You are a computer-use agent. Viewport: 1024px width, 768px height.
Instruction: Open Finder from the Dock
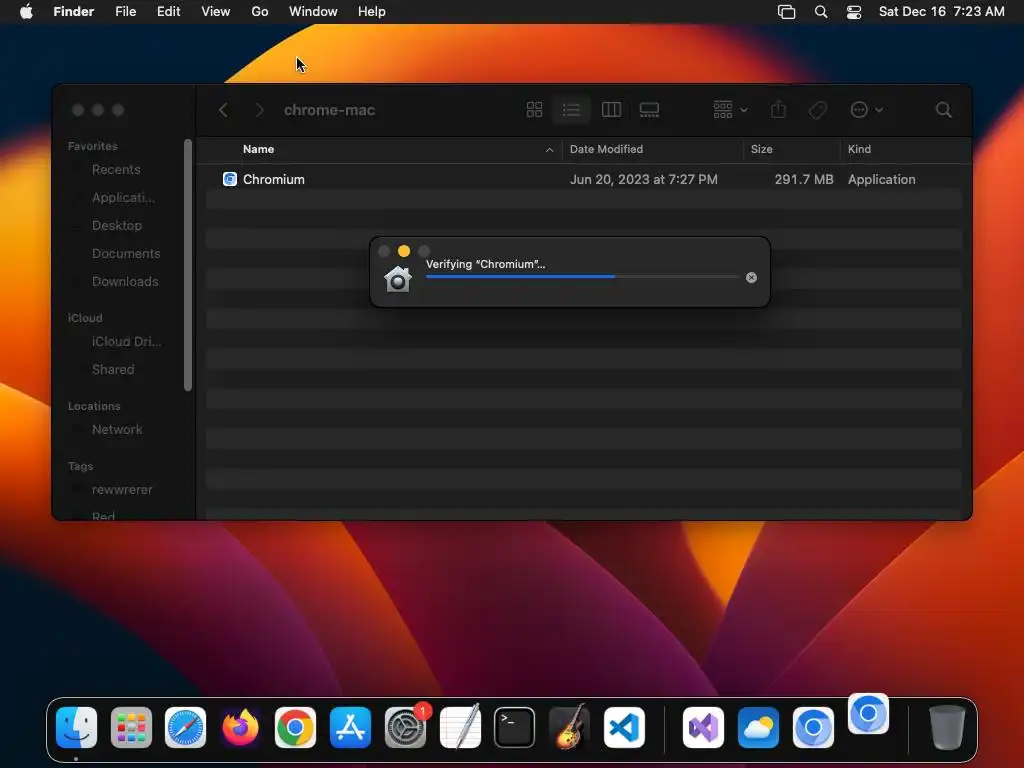pyautogui.click(x=76, y=728)
